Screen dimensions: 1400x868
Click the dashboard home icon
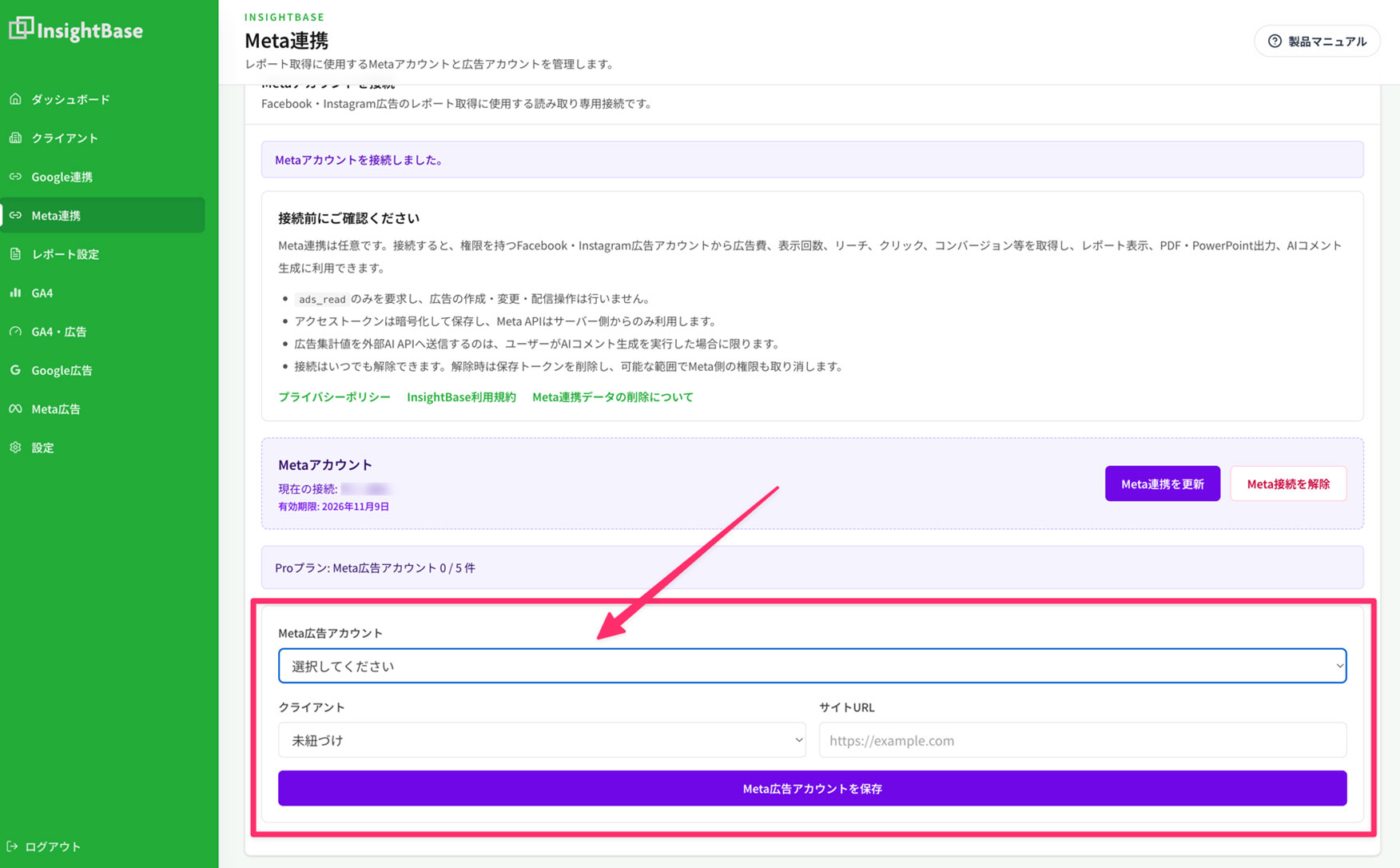15,99
